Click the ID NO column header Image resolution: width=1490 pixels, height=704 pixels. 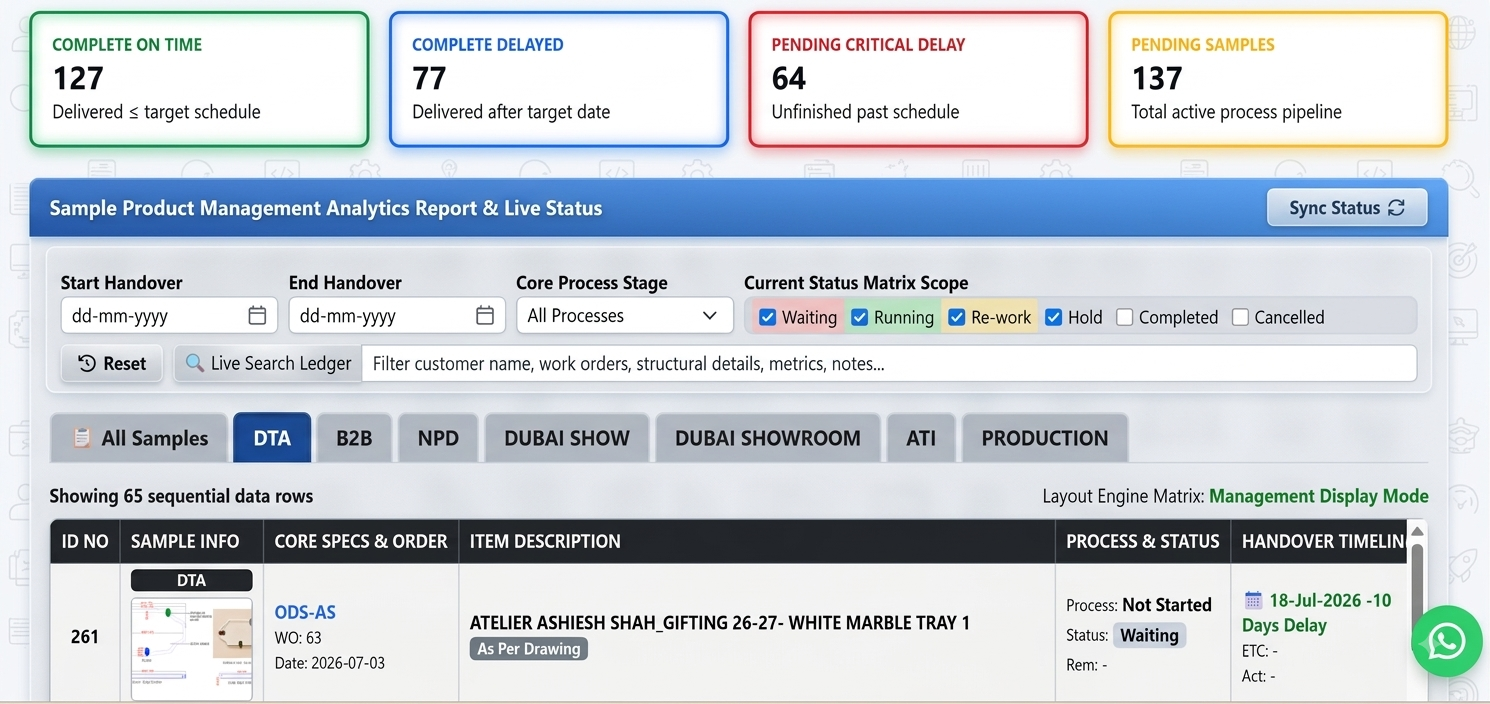[85, 541]
